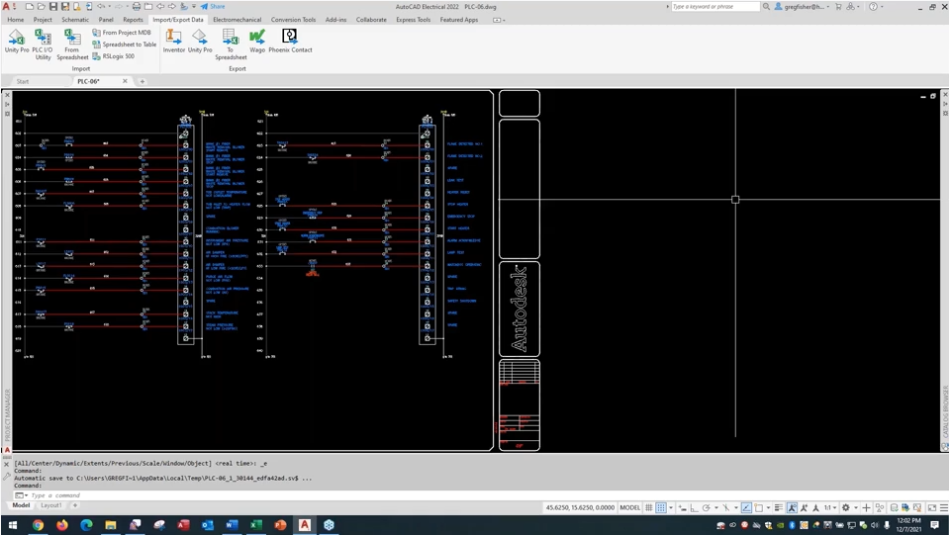949x535 pixels.
Task: Add new layout with plus button
Action: coord(75,505)
